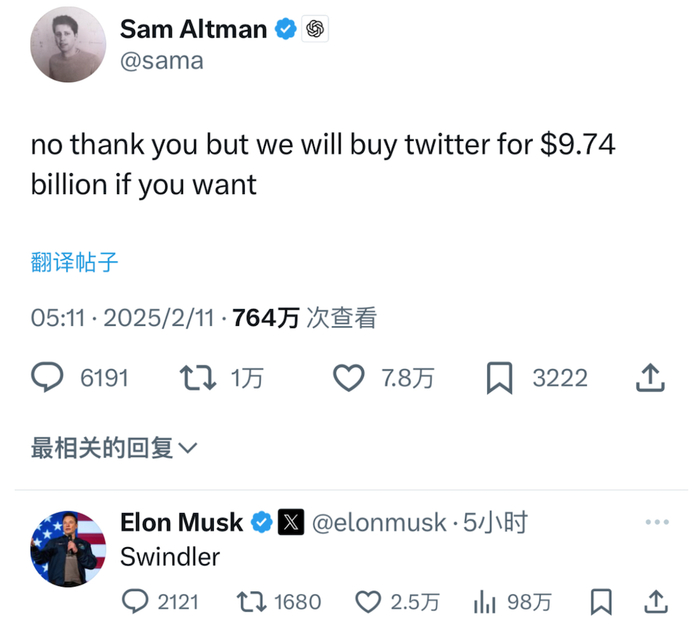This screenshot has width=700, height=630.
Task: Click 翻译帖子 to translate the post
Action: [x=75, y=262]
